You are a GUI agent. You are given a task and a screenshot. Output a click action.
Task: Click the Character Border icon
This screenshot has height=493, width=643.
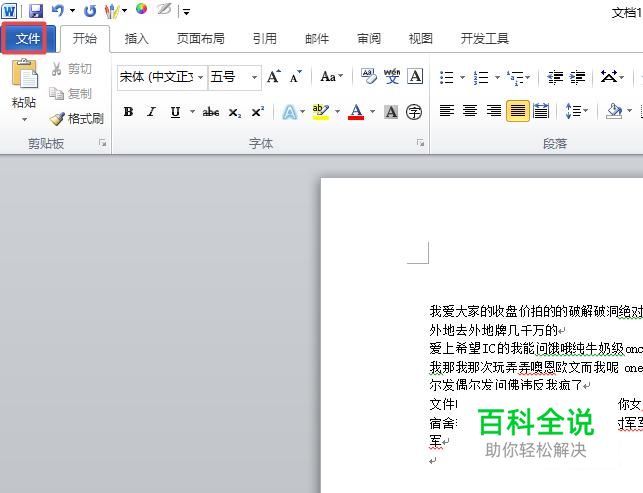tap(415, 77)
